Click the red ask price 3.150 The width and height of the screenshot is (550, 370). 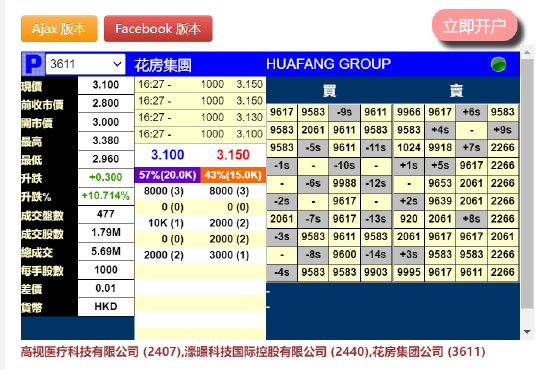click(x=233, y=155)
